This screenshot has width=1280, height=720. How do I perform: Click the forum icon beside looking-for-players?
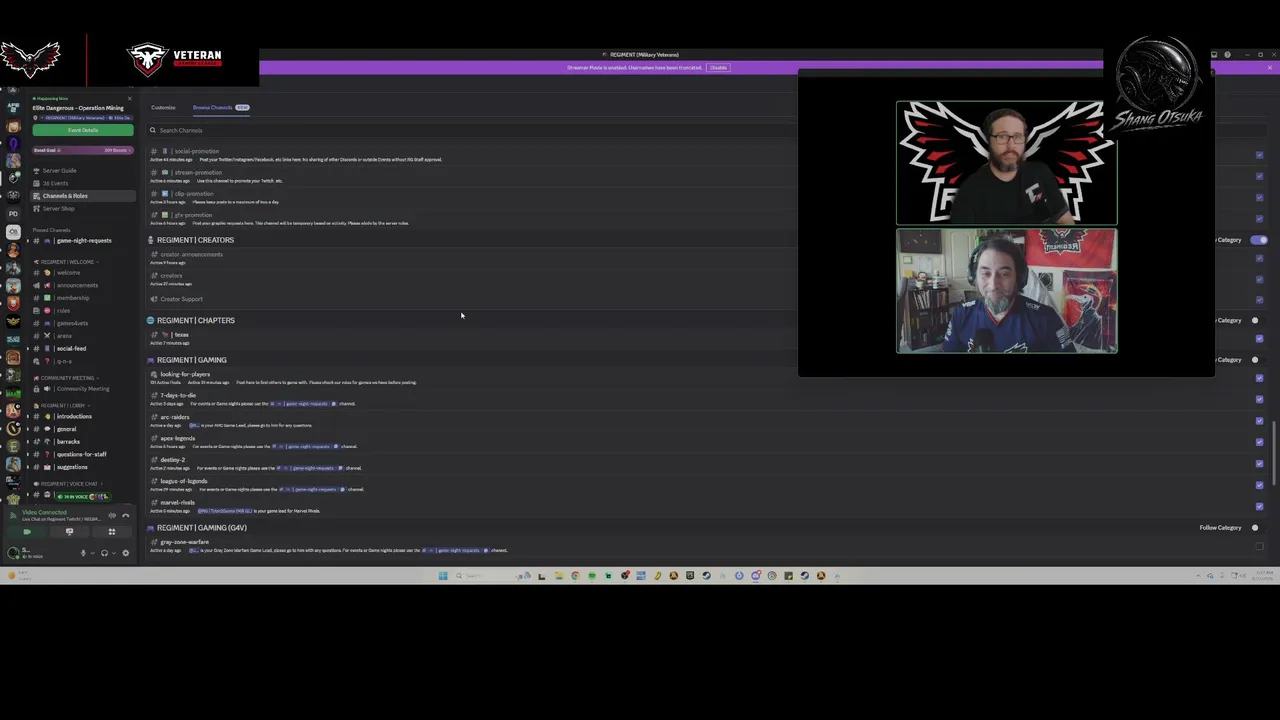point(154,374)
